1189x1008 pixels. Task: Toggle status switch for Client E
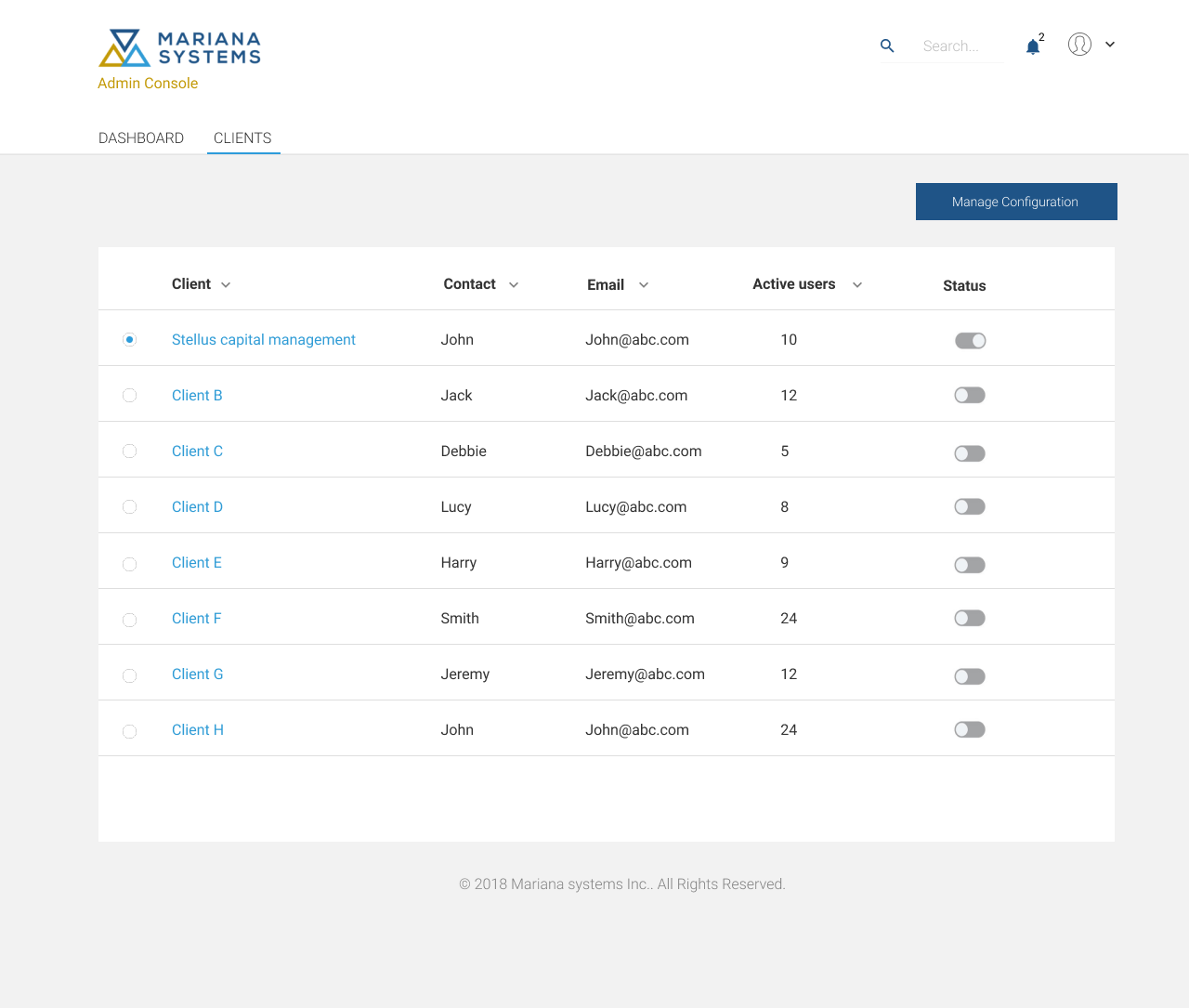pyautogui.click(x=970, y=565)
